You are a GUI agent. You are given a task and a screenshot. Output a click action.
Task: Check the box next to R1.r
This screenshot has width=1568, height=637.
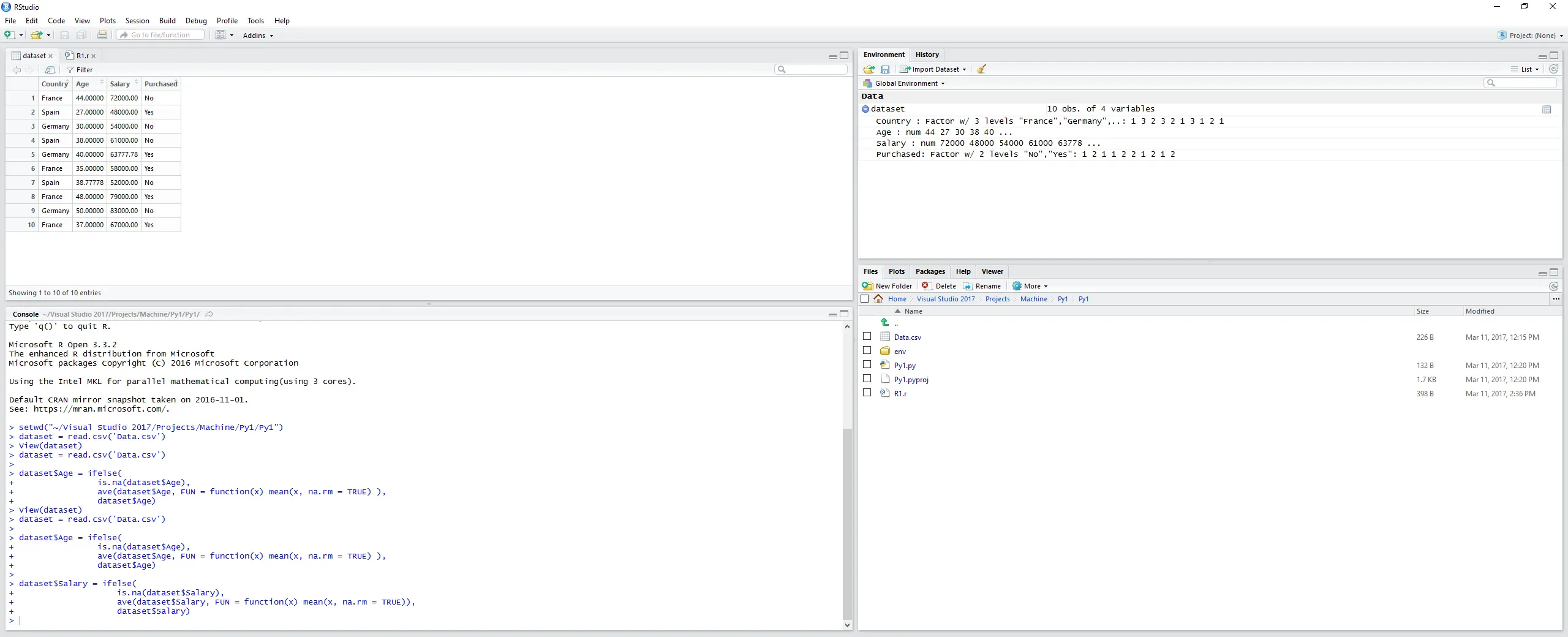[x=867, y=393]
